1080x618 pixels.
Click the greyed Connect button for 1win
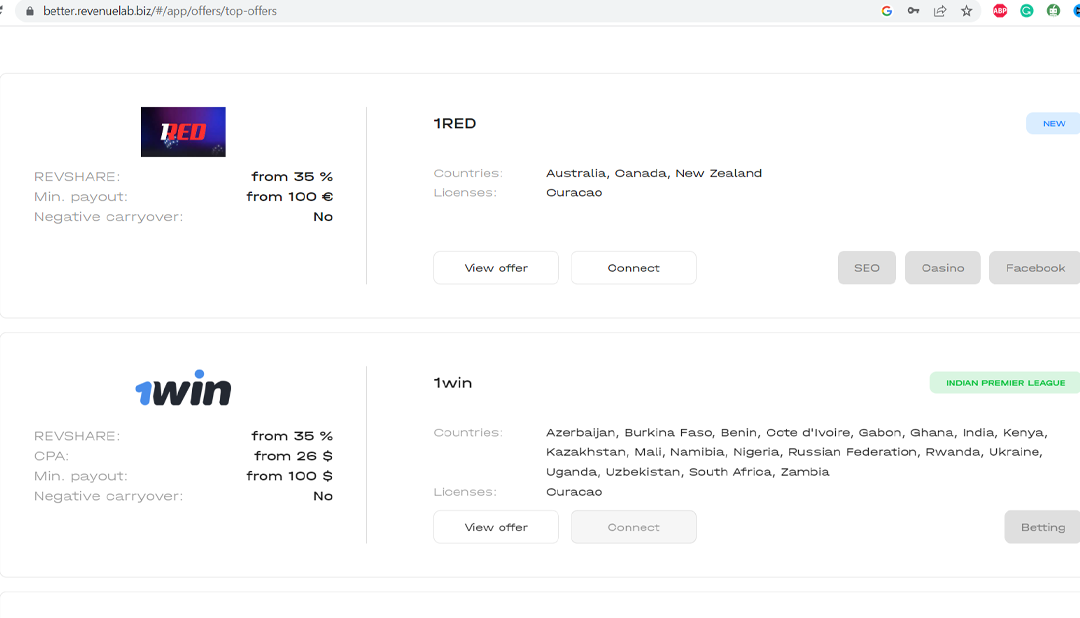pos(634,527)
